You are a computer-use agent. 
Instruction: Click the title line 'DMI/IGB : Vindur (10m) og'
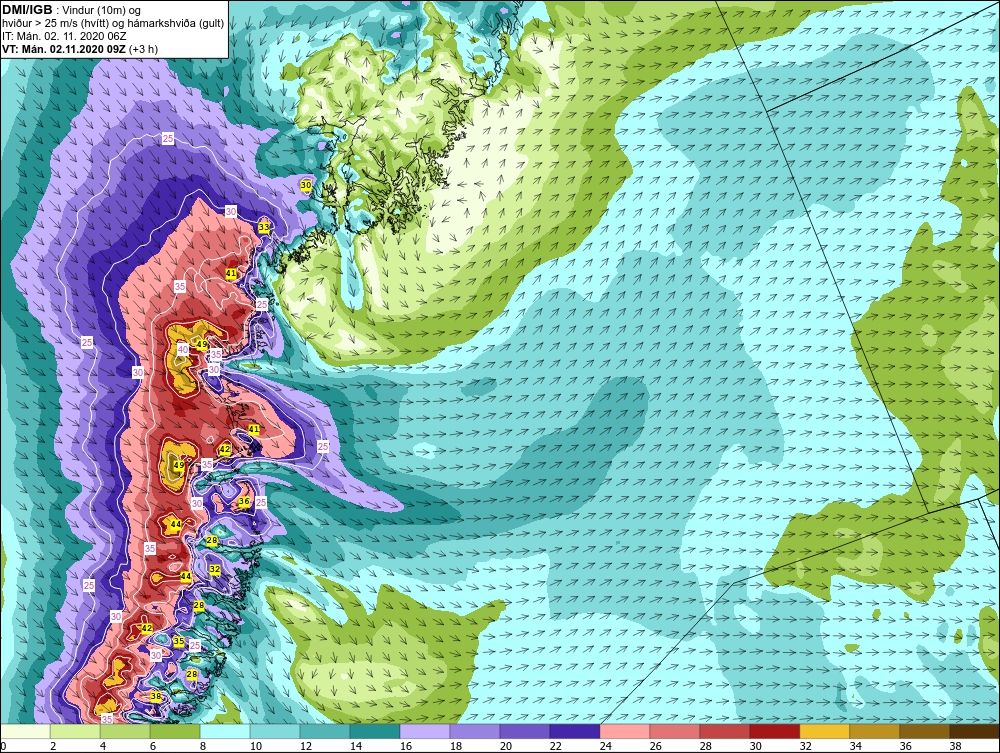[72, 10]
